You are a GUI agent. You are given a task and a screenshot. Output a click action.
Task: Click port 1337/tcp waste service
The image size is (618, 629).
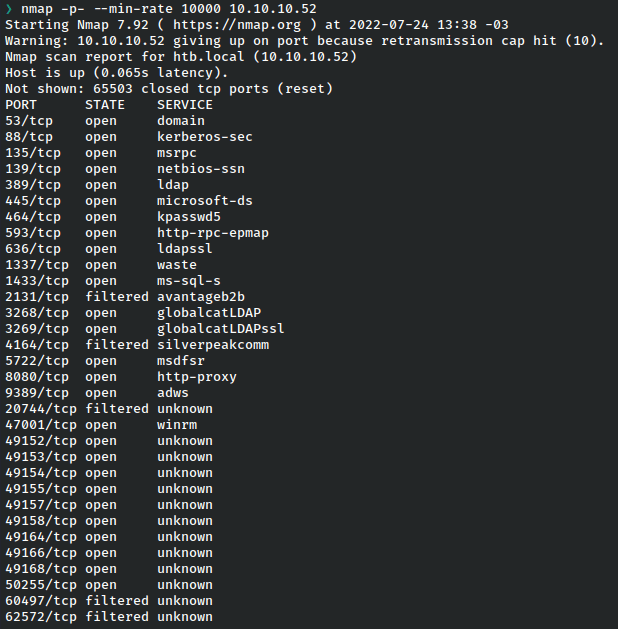(x=177, y=265)
